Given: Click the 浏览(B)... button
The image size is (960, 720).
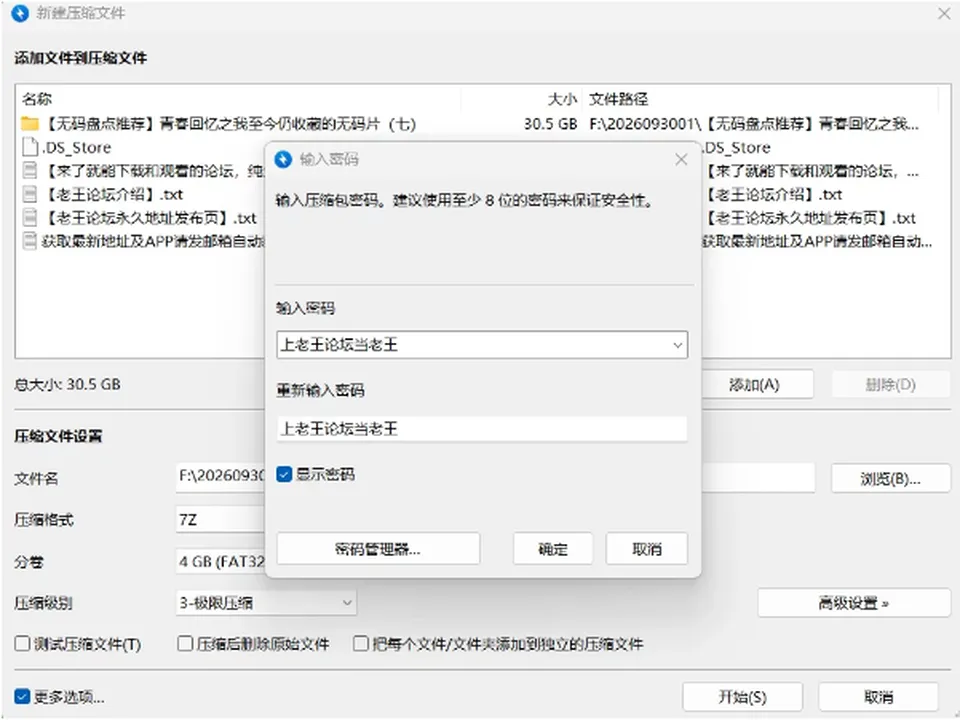Looking at the screenshot, I should pos(890,478).
